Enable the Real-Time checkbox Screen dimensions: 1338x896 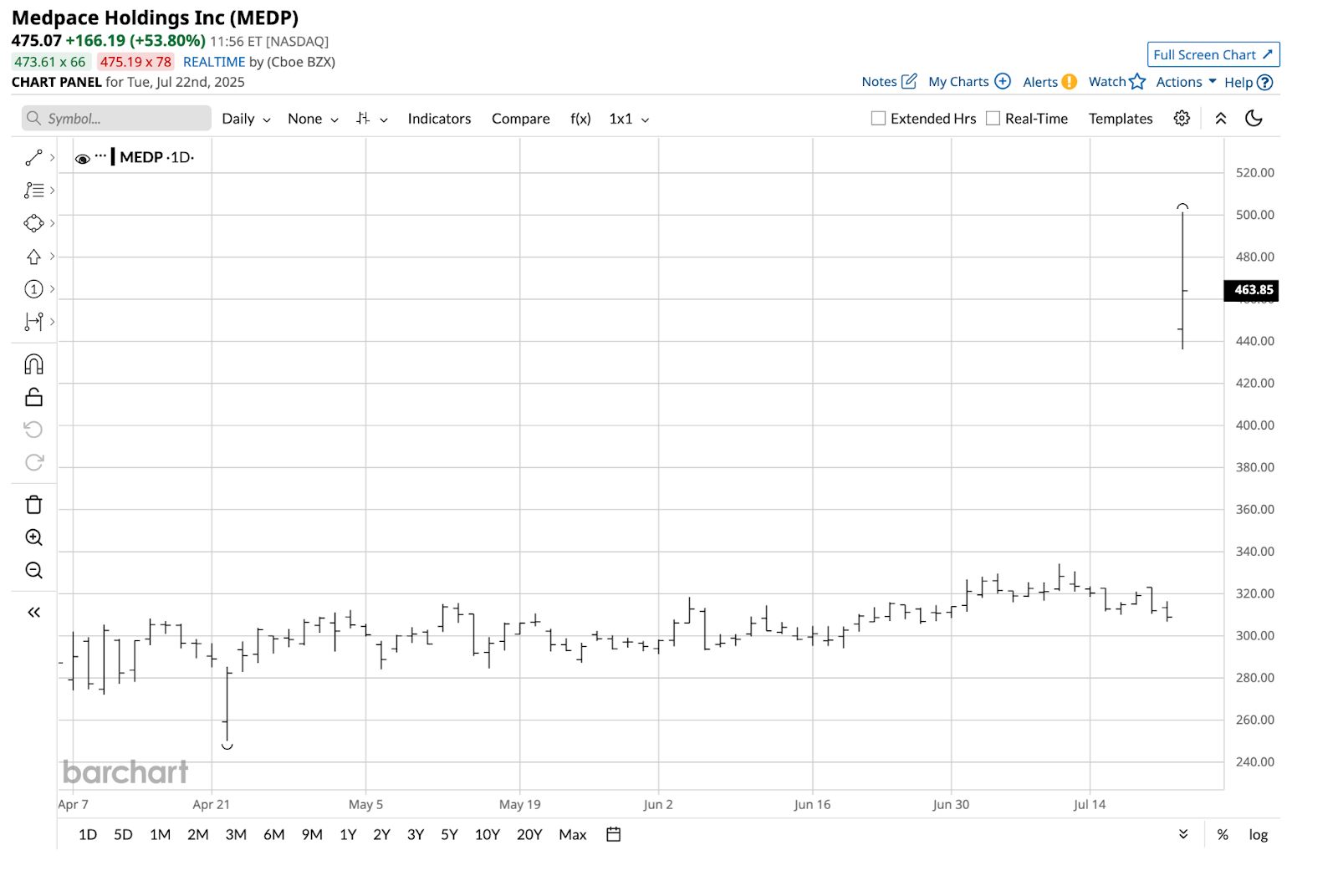993,119
